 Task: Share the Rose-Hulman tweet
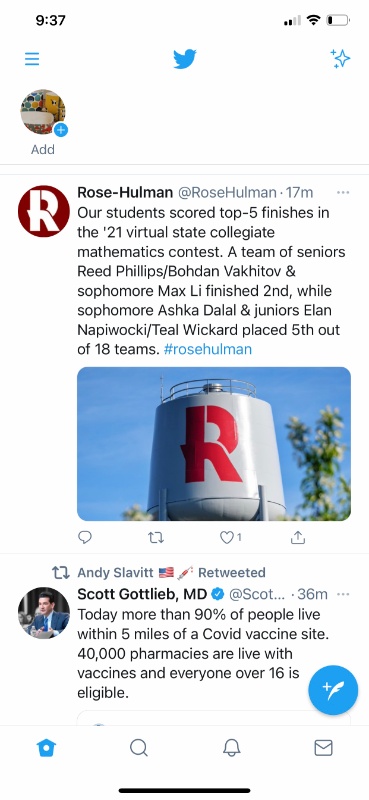pyautogui.click(x=298, y=537)
